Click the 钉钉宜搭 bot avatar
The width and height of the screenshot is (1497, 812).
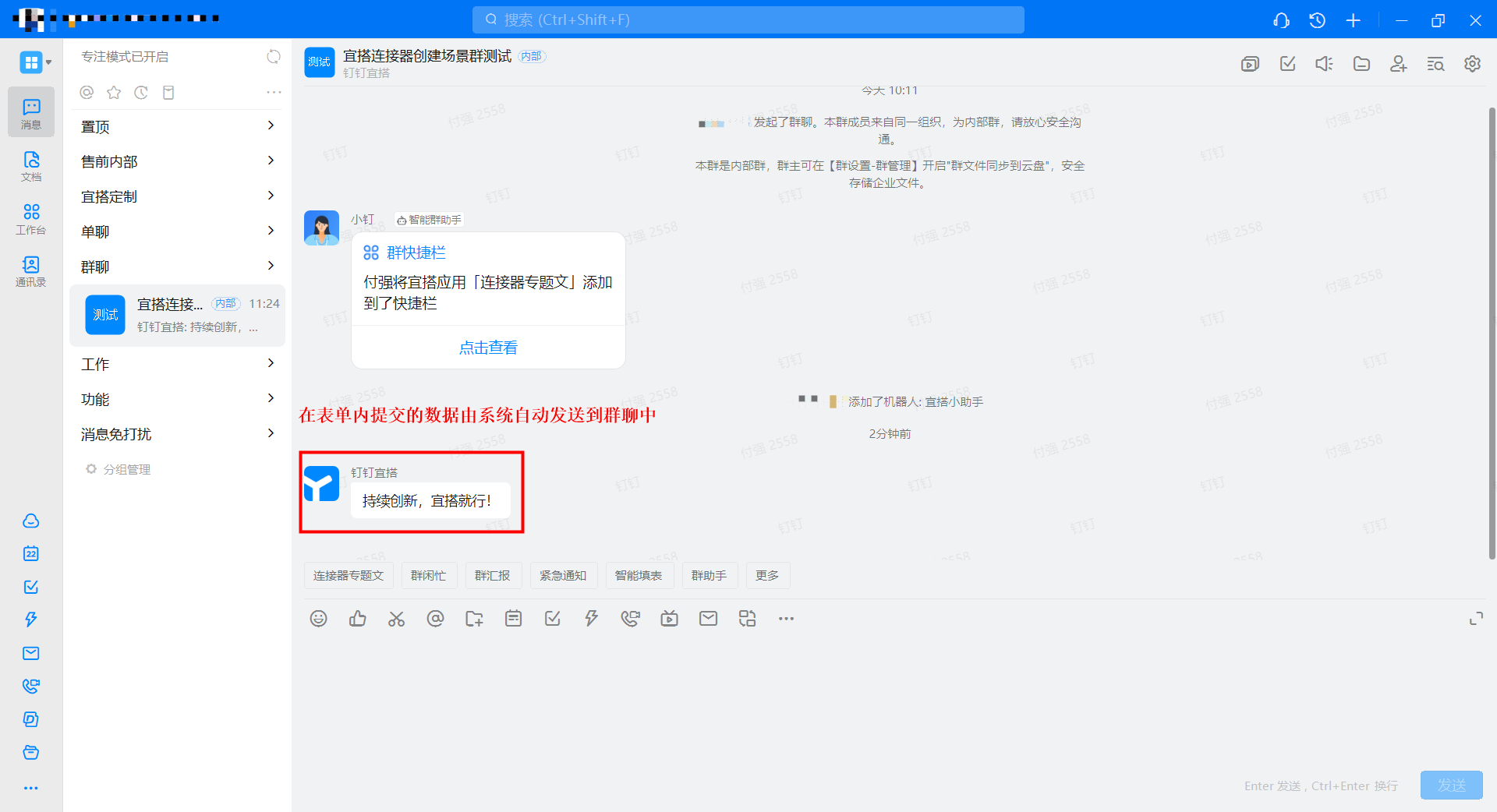(x=321, y=484)
